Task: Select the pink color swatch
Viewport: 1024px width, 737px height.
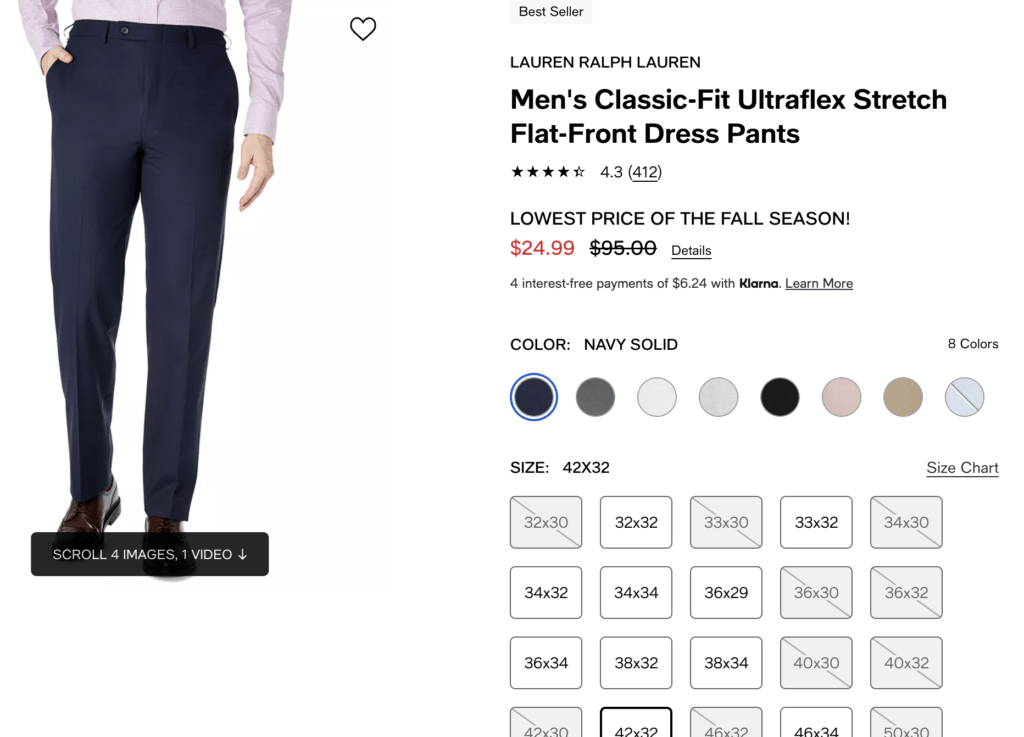Action: point(841,397)
